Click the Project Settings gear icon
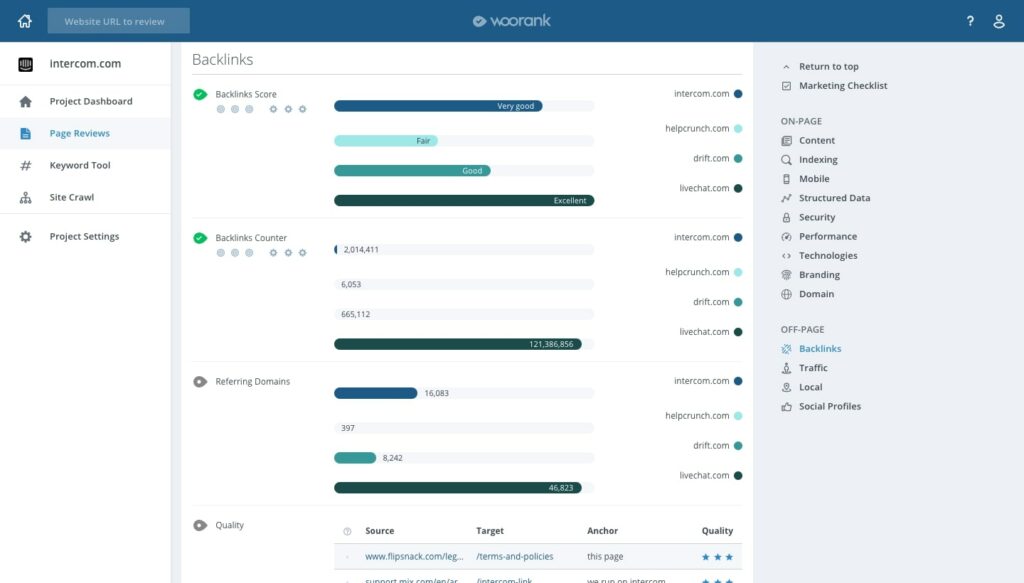Screen dimensions: 1024x583 tap(25, 236)
